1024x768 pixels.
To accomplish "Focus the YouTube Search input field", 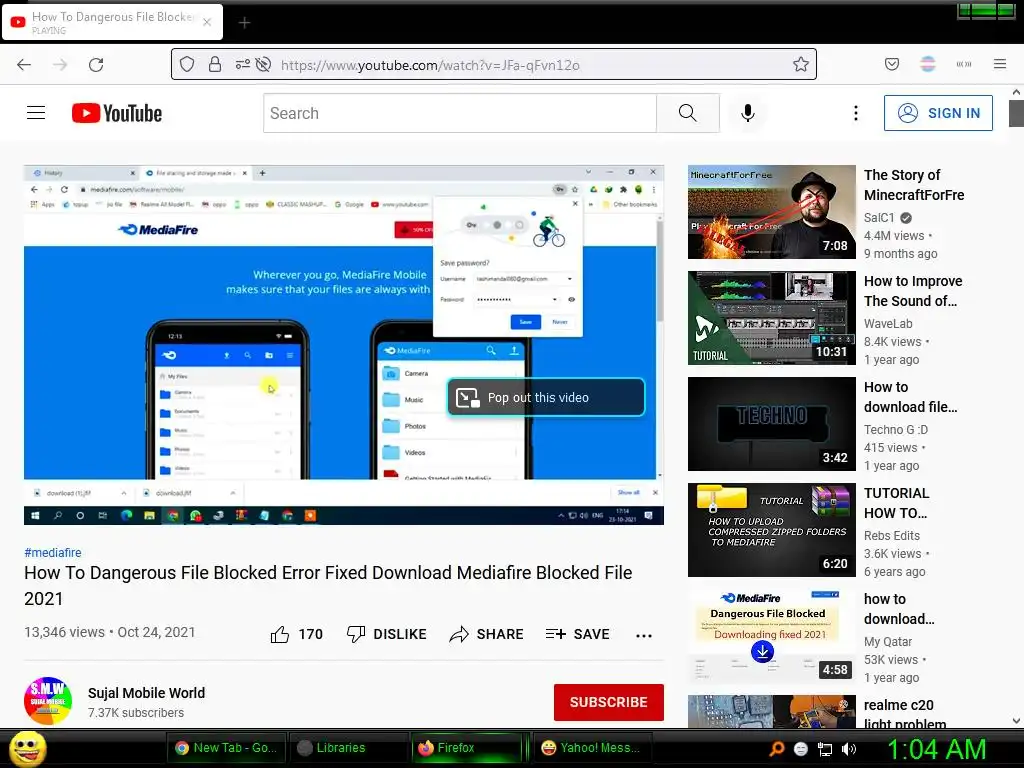I will coord(460,113).
